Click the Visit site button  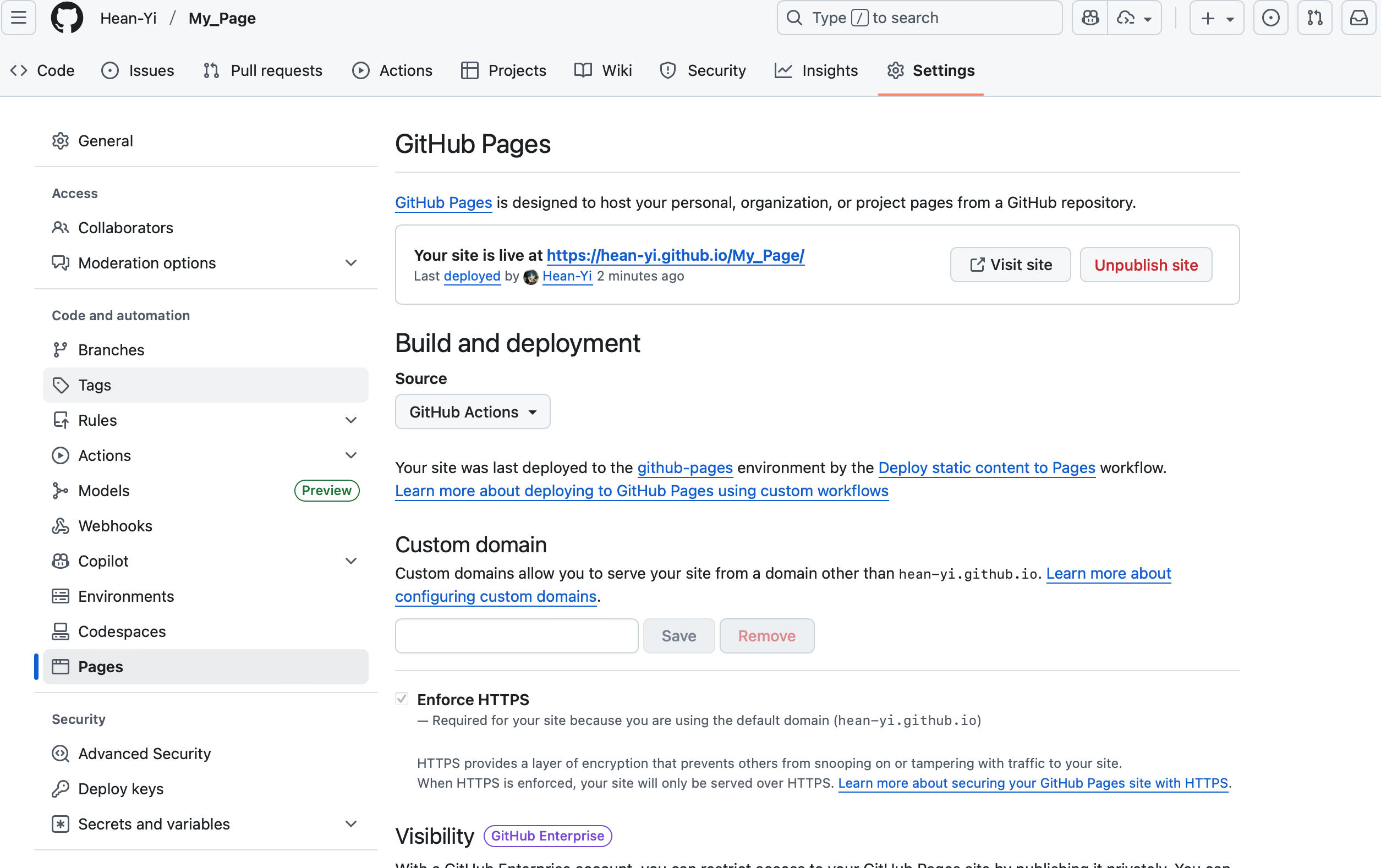[1010, 265]
